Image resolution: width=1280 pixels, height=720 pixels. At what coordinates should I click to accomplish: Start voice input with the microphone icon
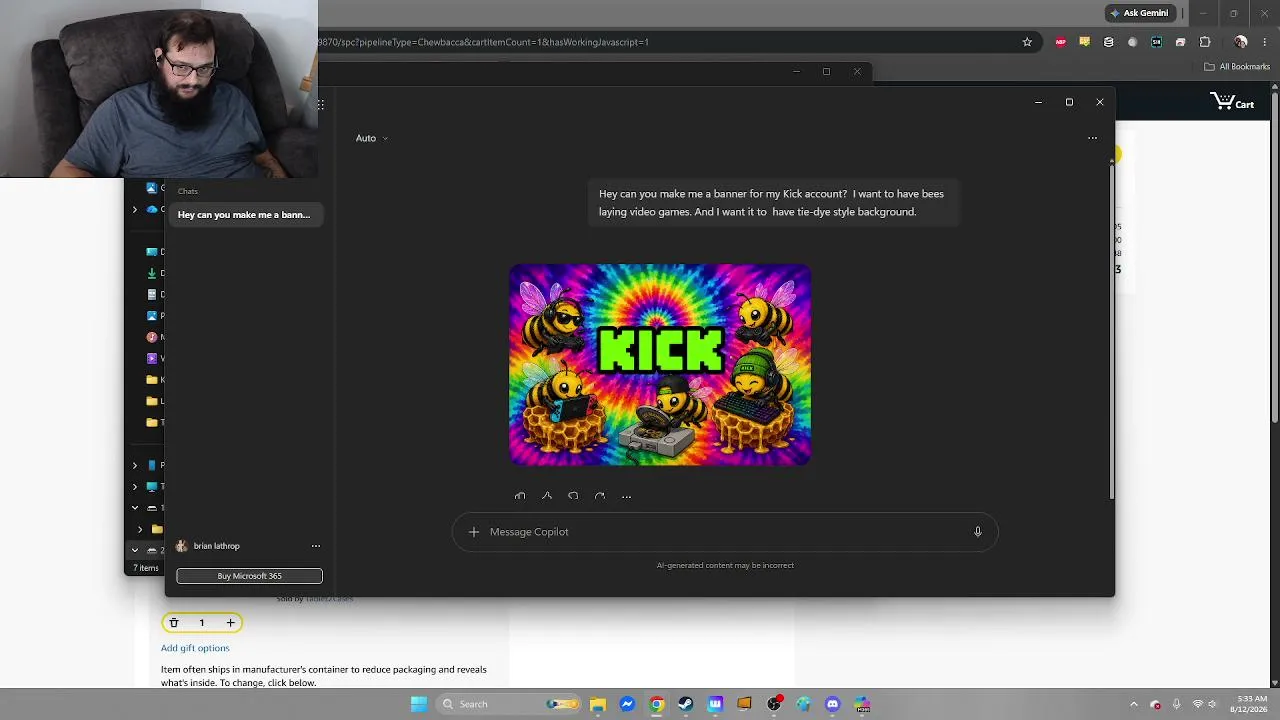(978, 532)
